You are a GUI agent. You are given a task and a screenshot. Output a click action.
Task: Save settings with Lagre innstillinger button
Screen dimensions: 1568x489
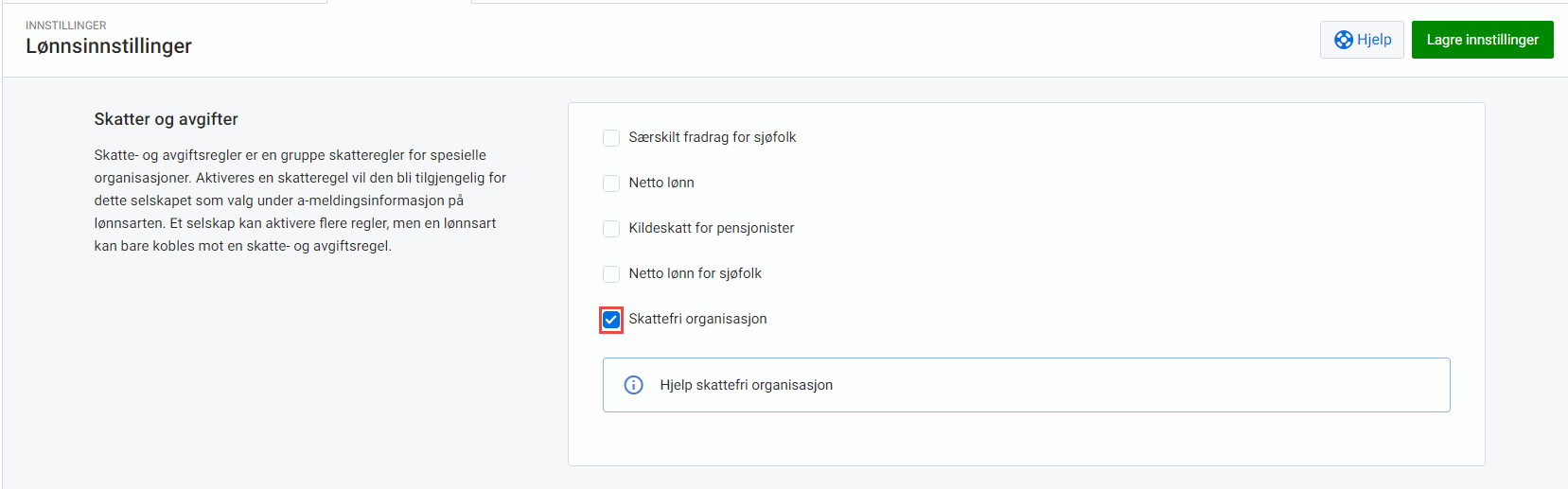pyautogui.click(x=1482, y=40)
